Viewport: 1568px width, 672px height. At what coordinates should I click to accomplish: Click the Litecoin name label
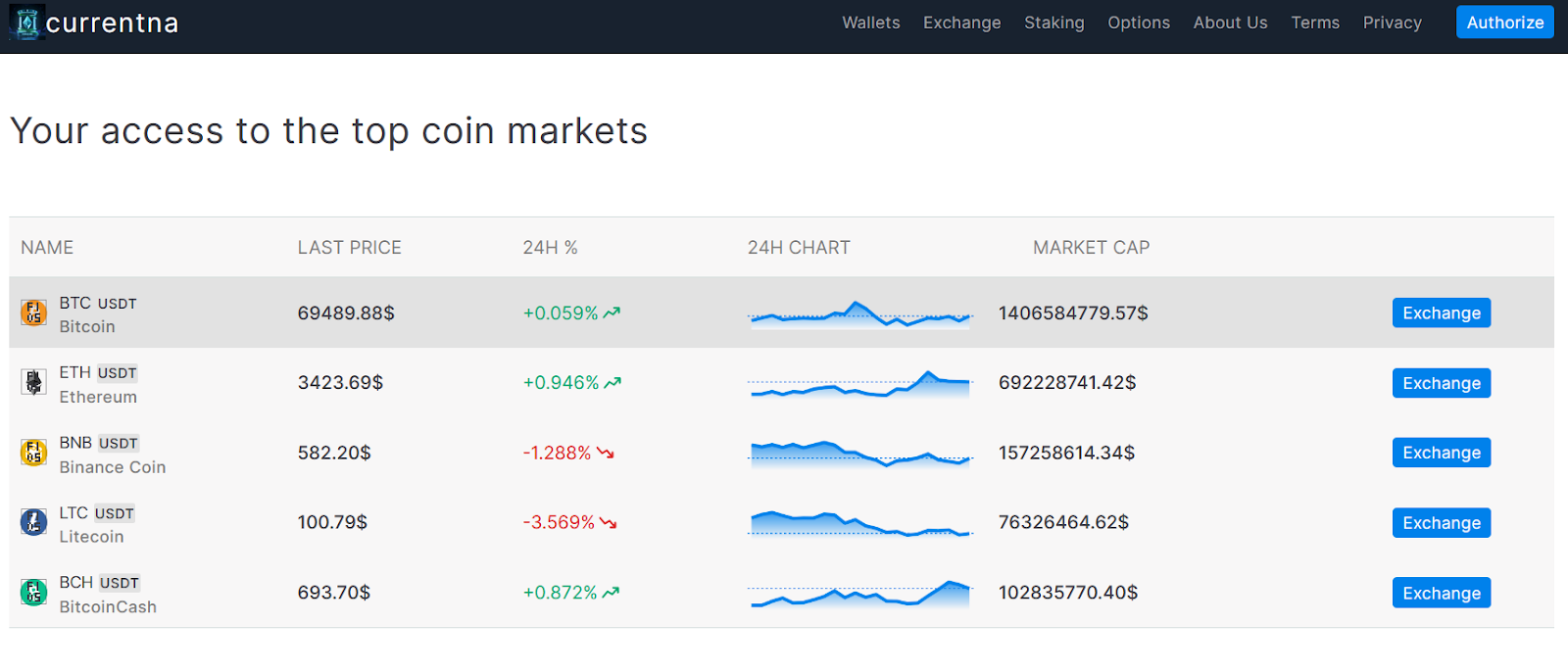coord(91,537)
